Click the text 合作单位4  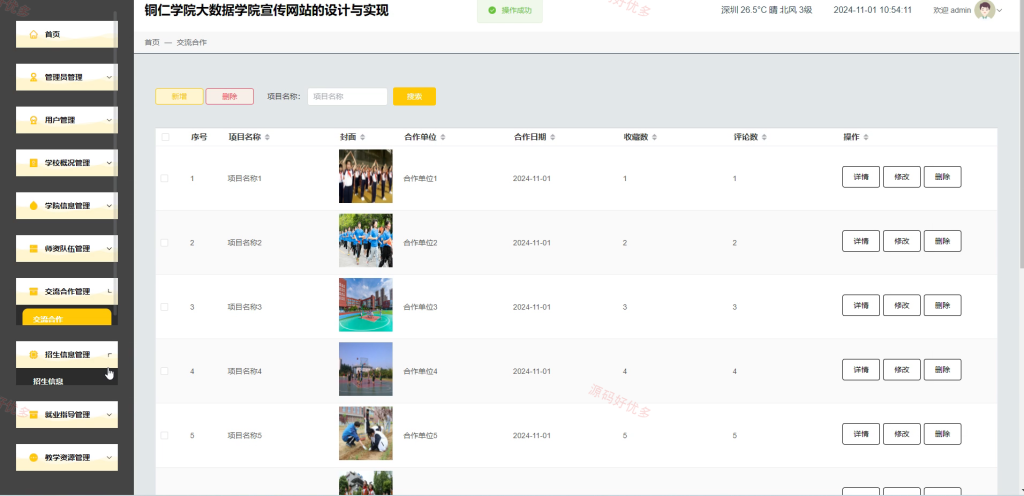click(421, 371)
